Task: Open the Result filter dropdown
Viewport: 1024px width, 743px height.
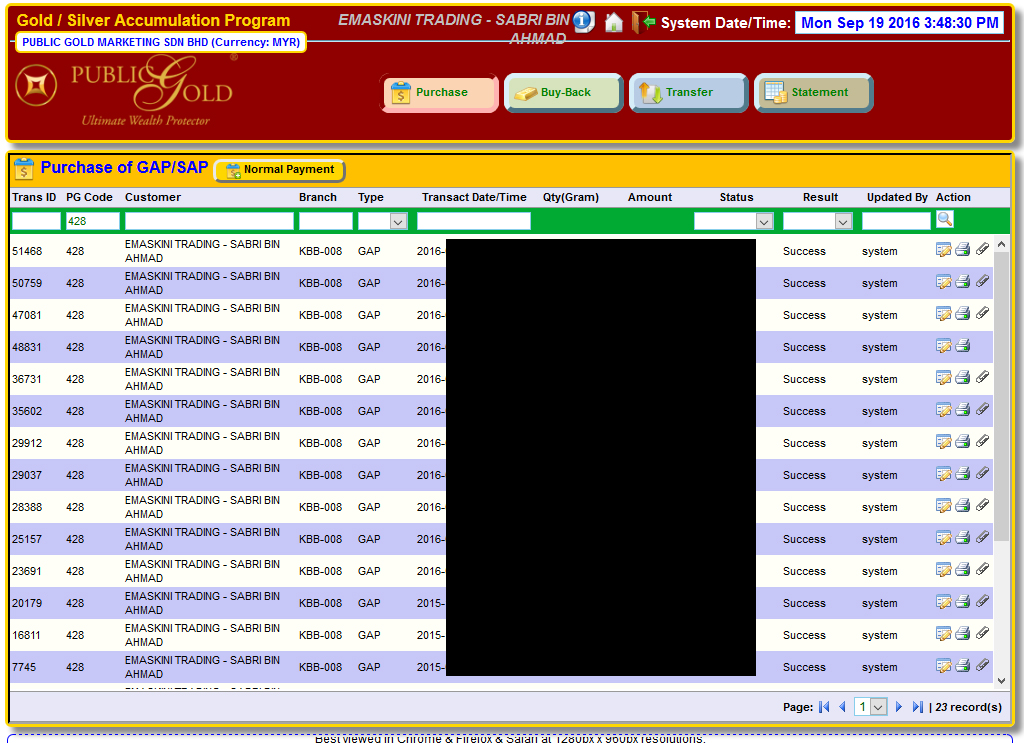Action: click(x=818, y=221)
